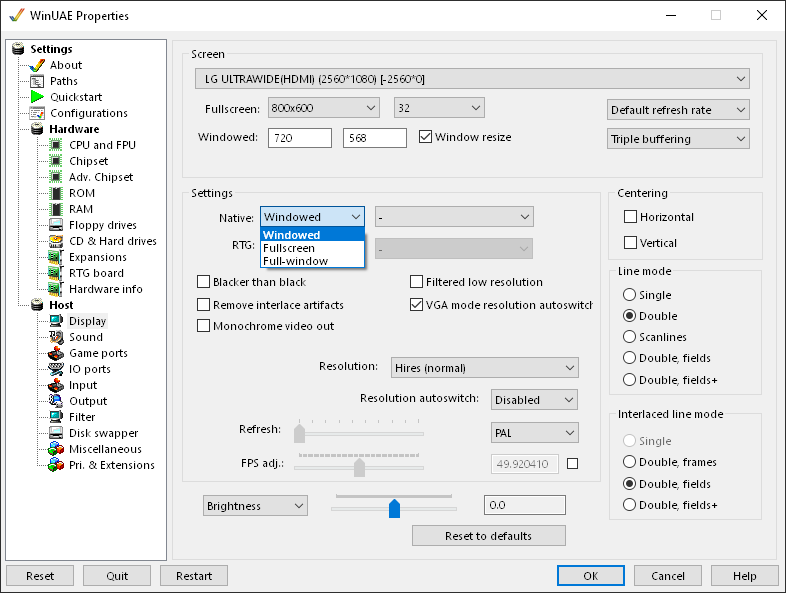This screenshot has width=786, height=593.
Task: Open the 800x600 fullscreen resolution dropdown
Action: 323,108
